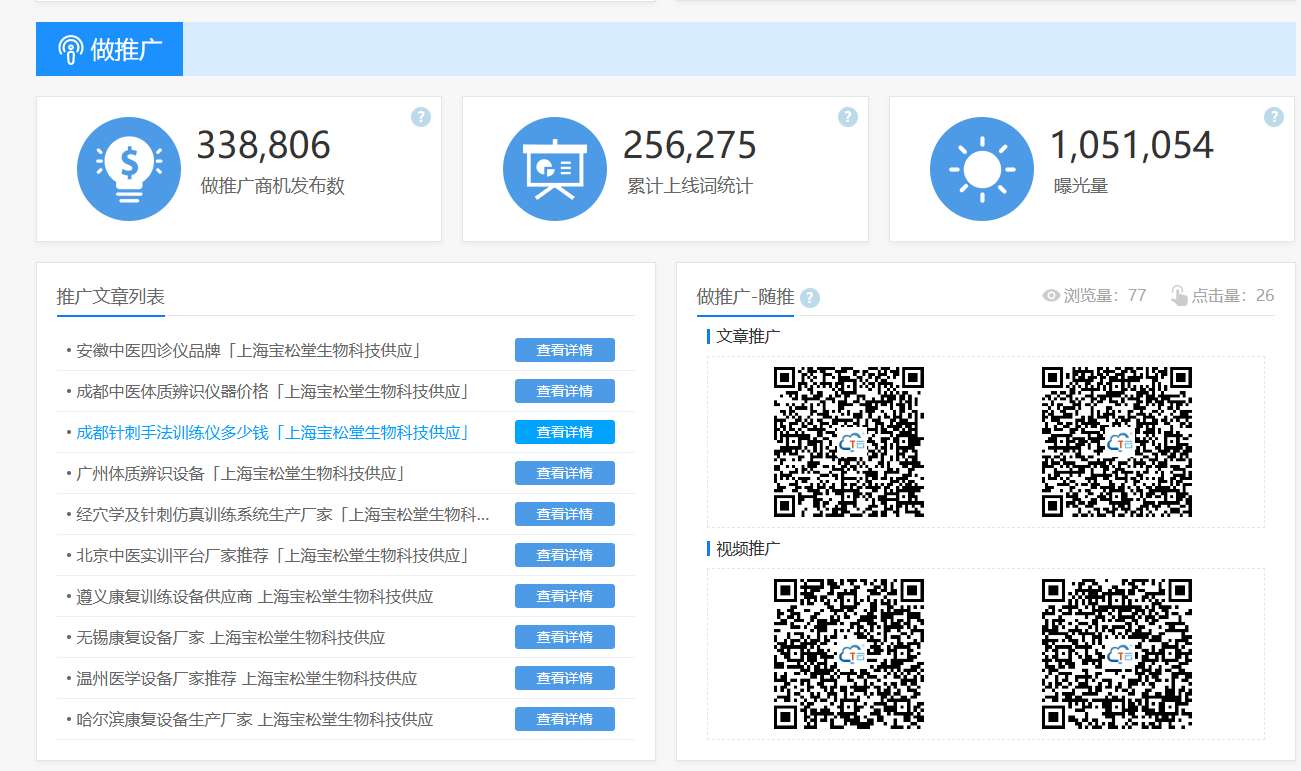Open article link 温州医学设备厂家推荐
This screenshot has width=1301, height=771.
pyautogui.click(x=247, y=678)
